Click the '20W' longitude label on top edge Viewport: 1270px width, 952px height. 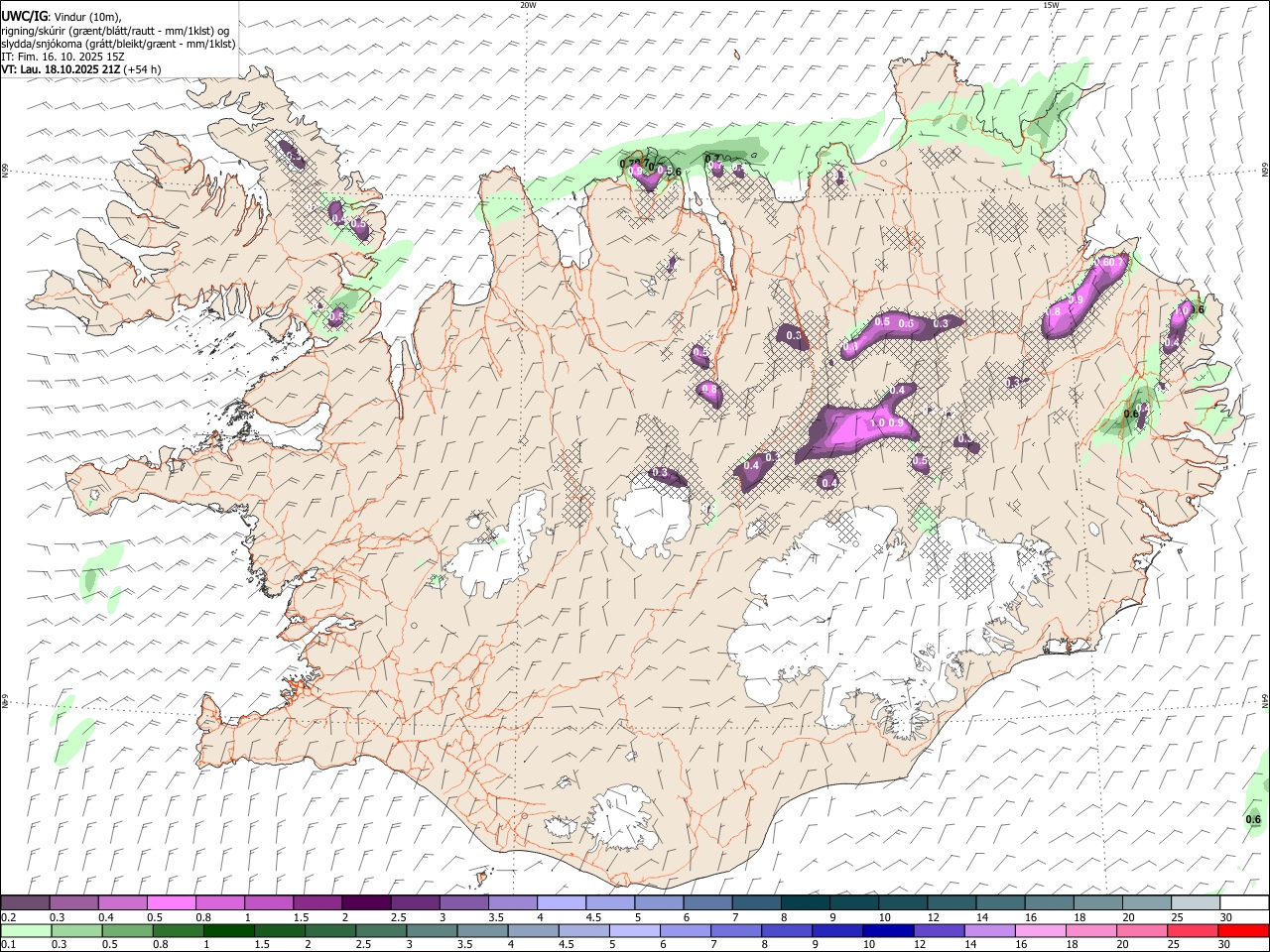tap(528, 5)
